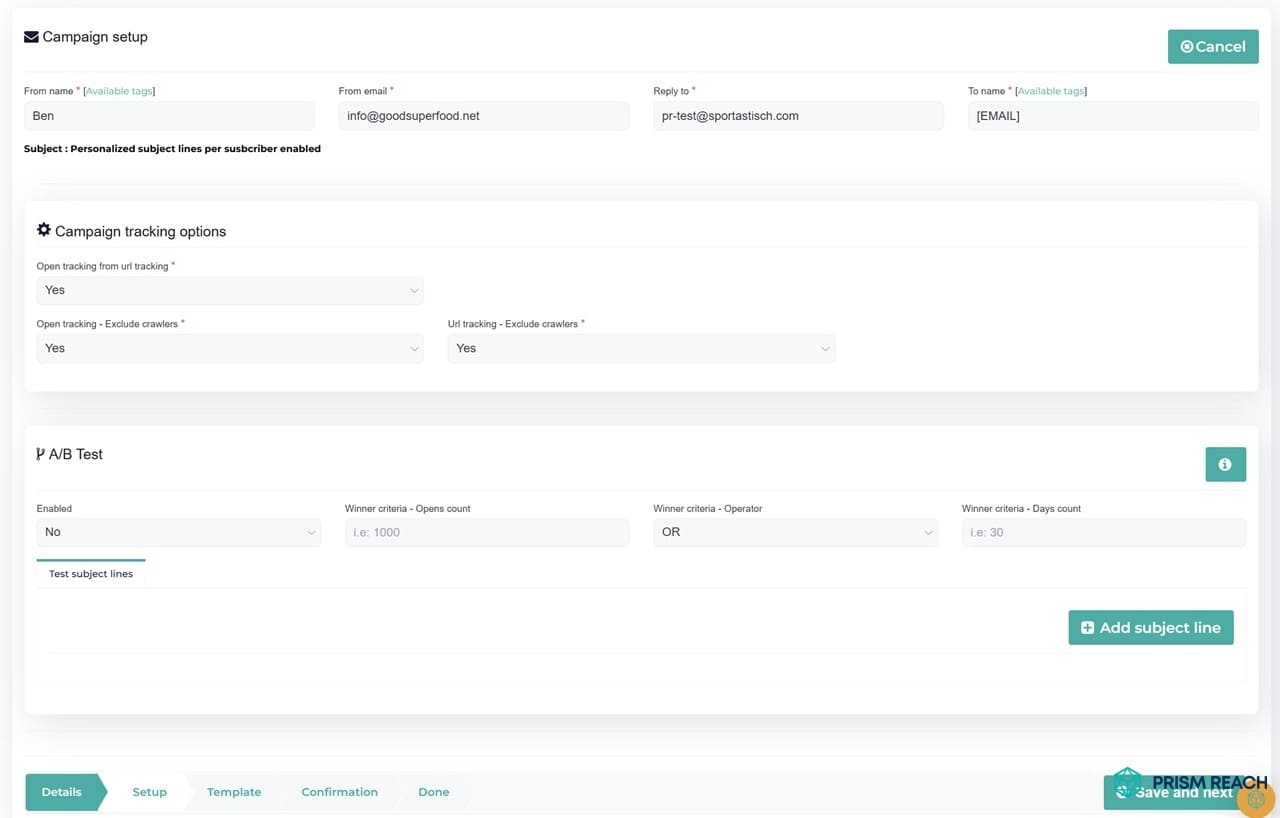
Task: Switch to Test subject lines tab
Action: pos(91,574)
